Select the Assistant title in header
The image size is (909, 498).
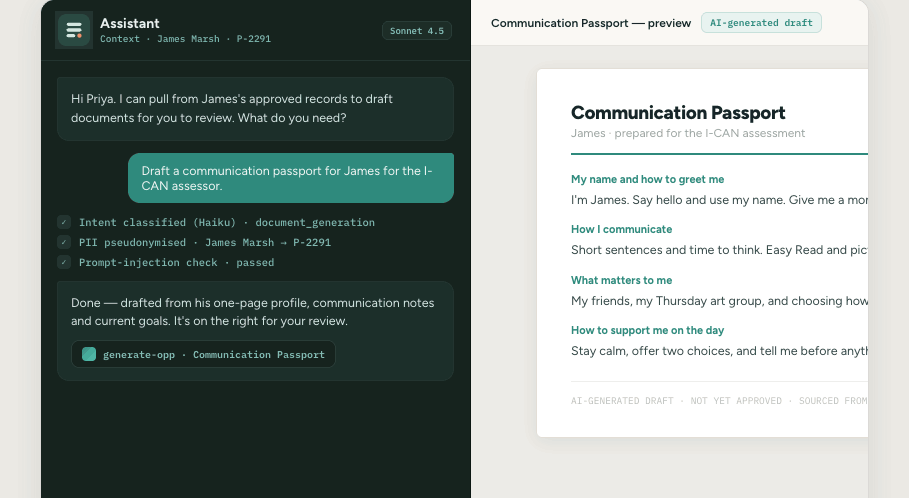tap(129, 23)
